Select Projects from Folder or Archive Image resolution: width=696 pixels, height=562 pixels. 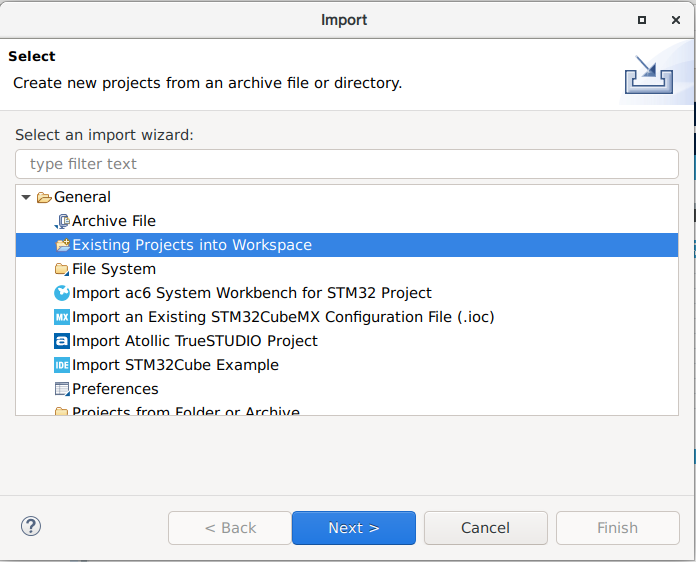(x=186, y=411)
